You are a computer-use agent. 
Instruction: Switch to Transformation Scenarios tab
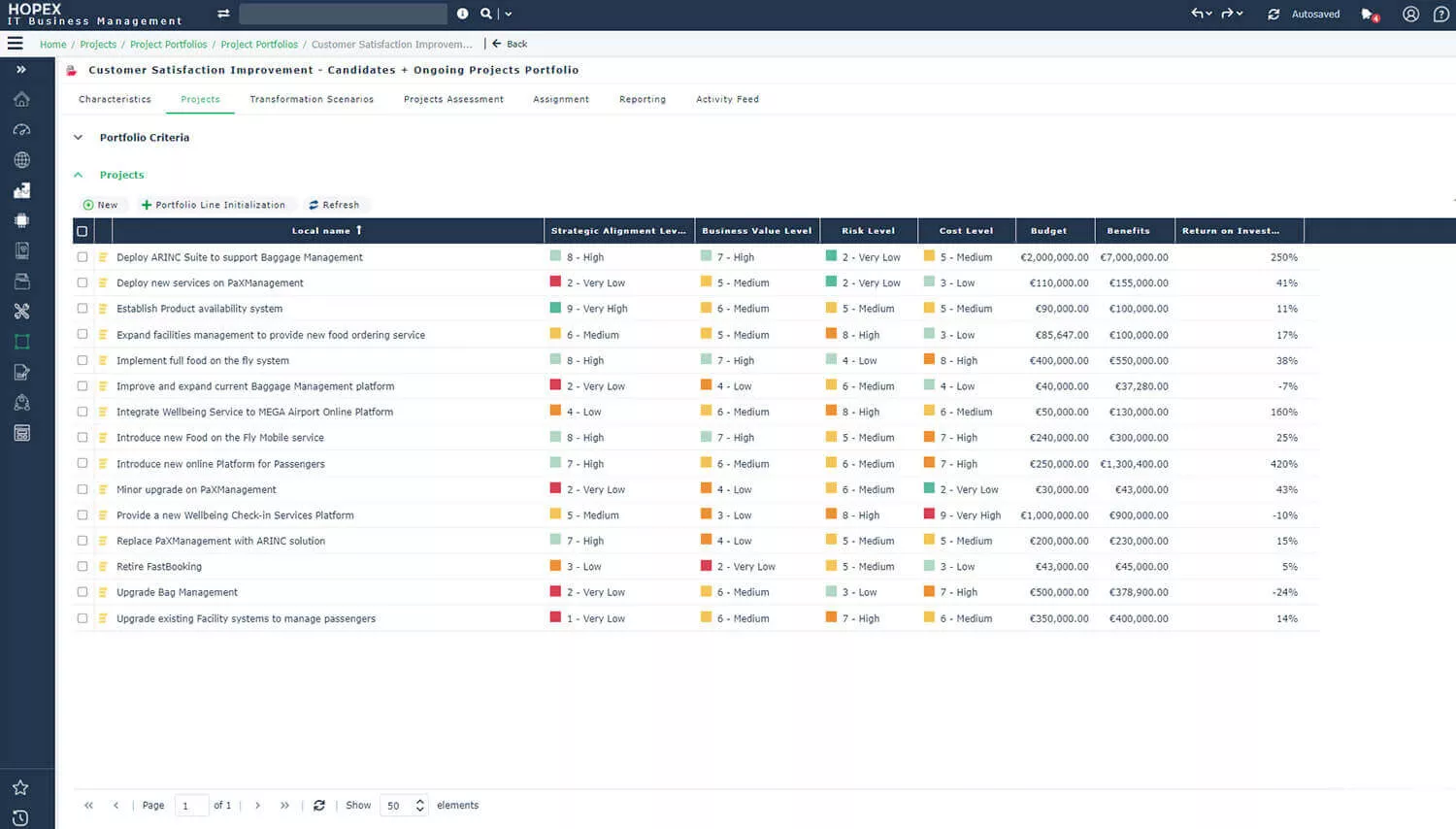tap(312, 99)
